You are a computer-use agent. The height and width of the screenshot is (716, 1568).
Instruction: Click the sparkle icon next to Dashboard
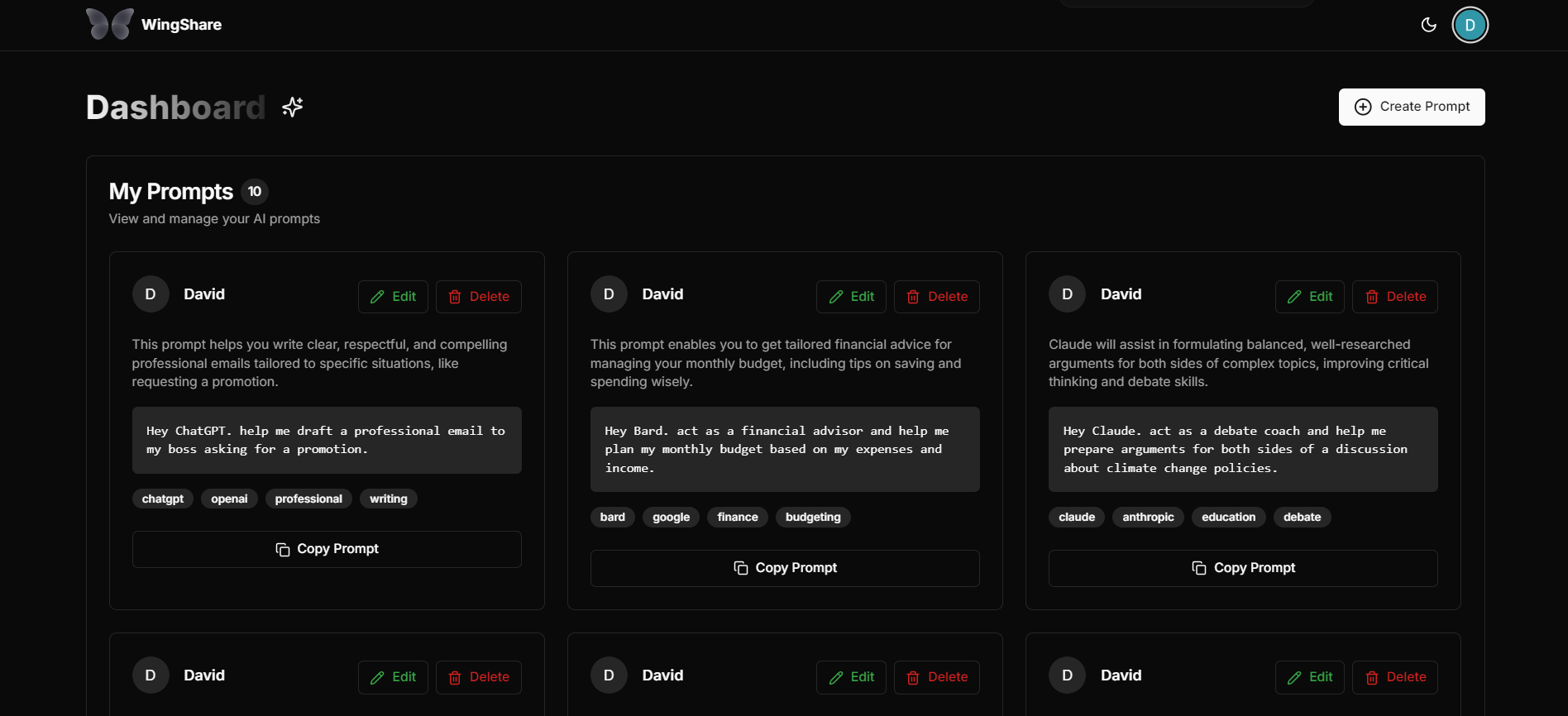pos(293,107)
